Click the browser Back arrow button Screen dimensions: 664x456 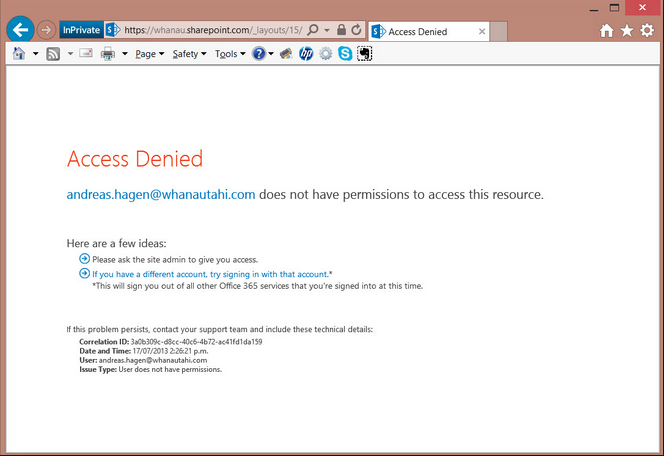click(20, 30)
